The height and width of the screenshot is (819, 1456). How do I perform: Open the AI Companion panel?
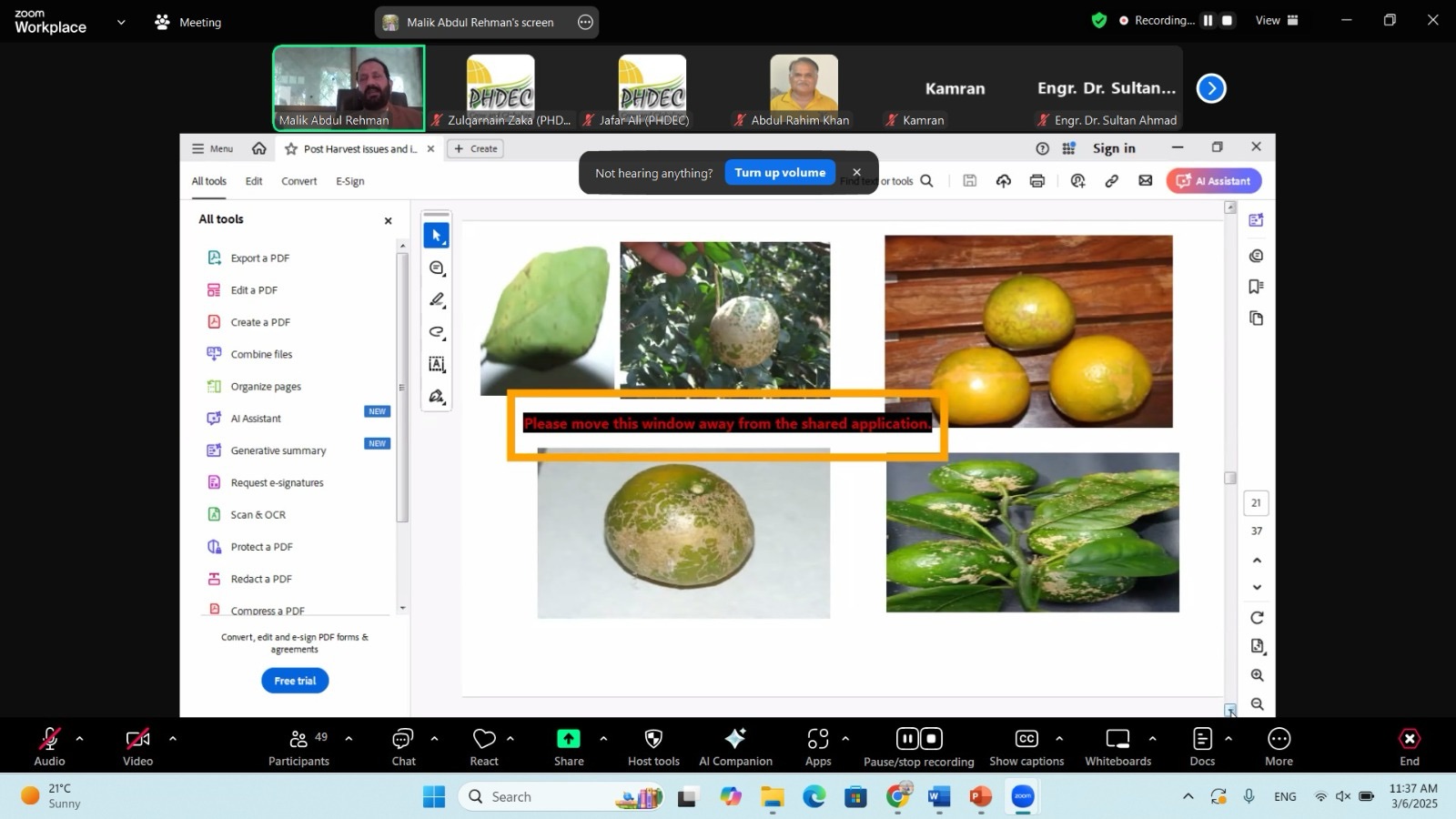coord(735,739)
